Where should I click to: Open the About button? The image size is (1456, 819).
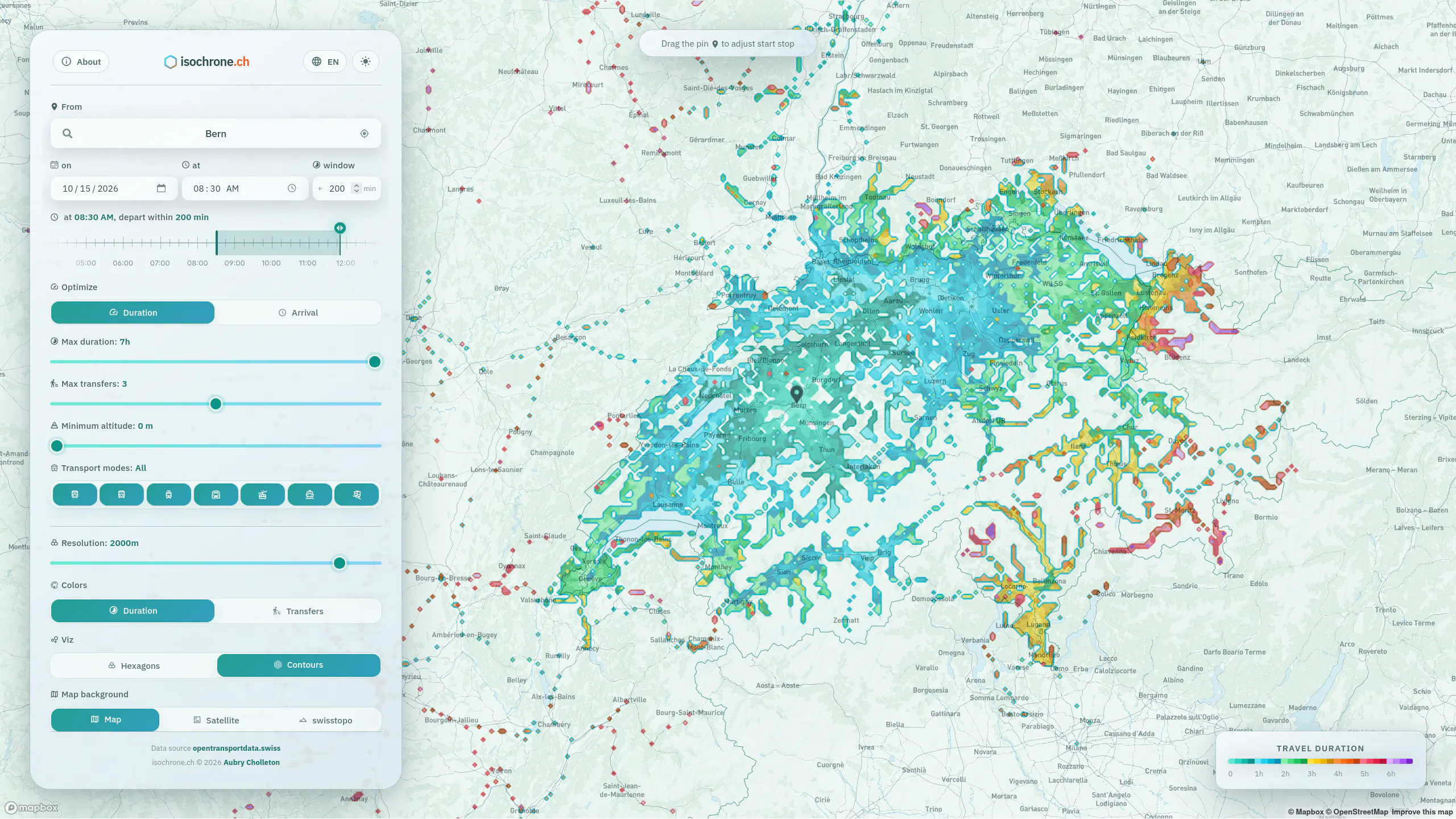point(81,61)
